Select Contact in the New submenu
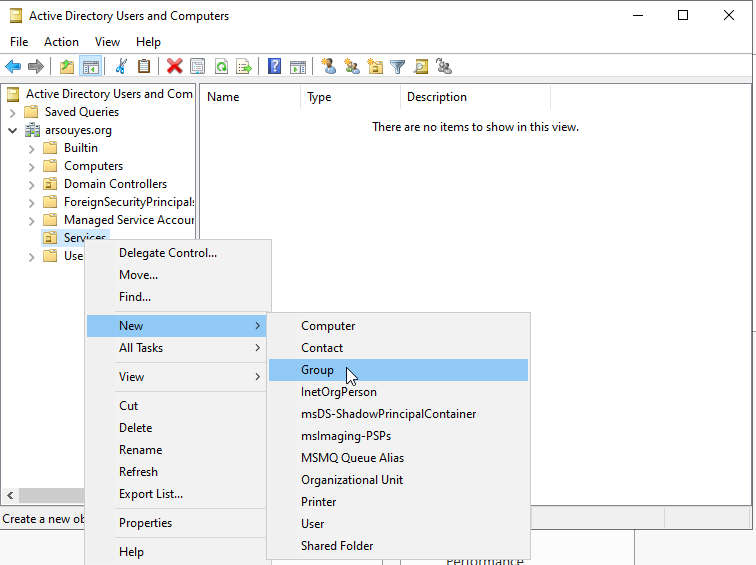 click(398, 348)
